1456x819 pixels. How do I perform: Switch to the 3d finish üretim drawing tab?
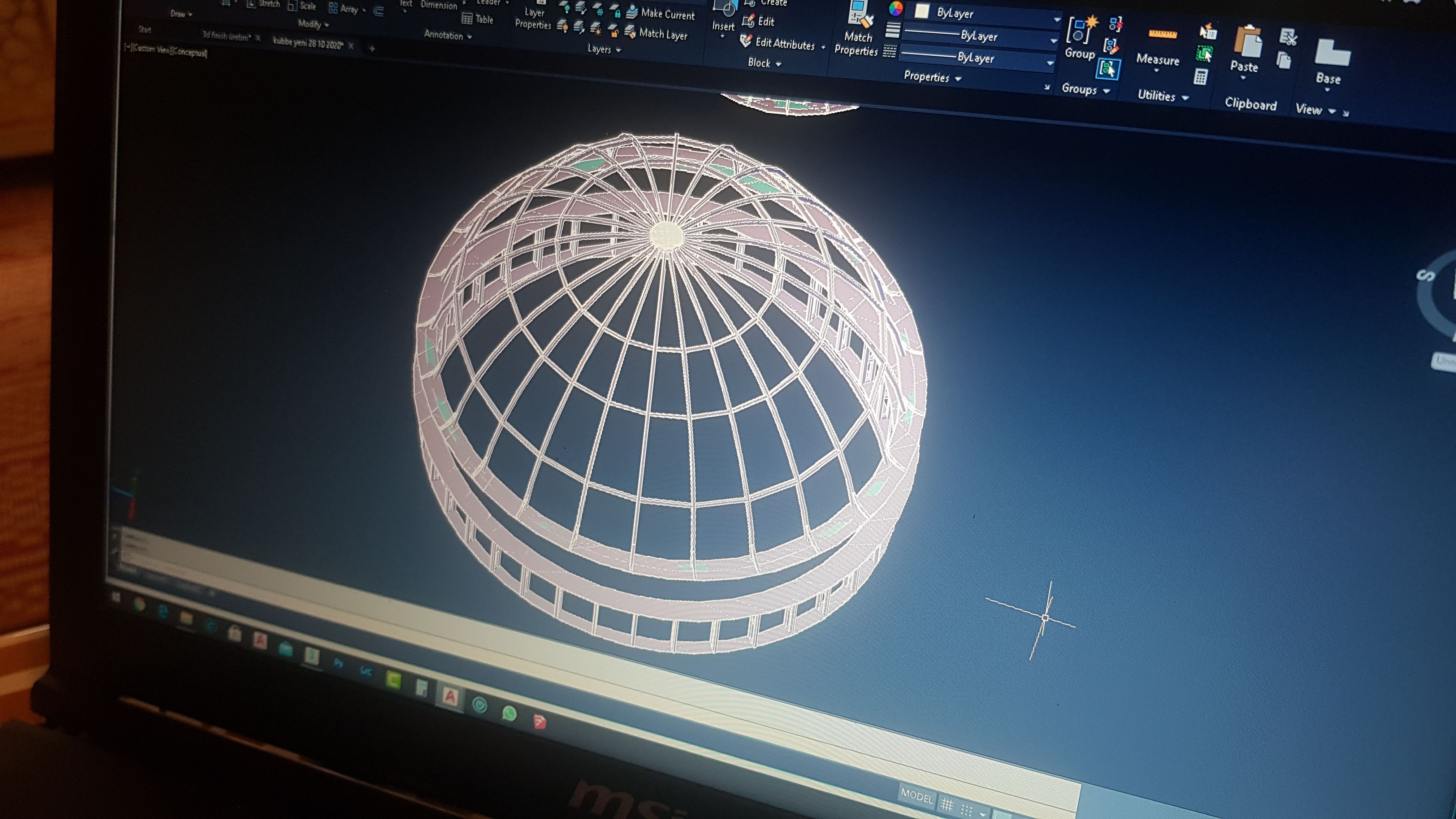coord(227,36)
